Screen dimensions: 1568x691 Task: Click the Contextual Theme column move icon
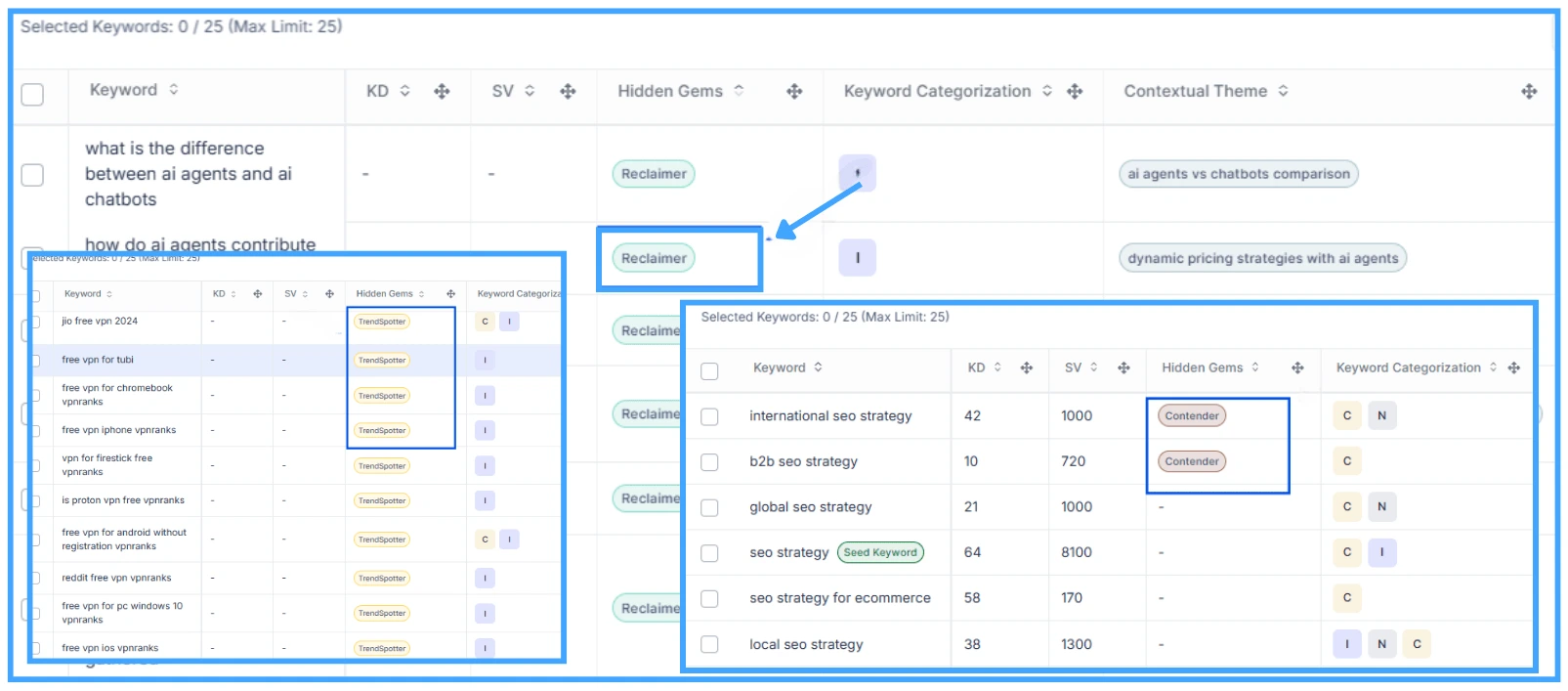tap(1529, 91)
